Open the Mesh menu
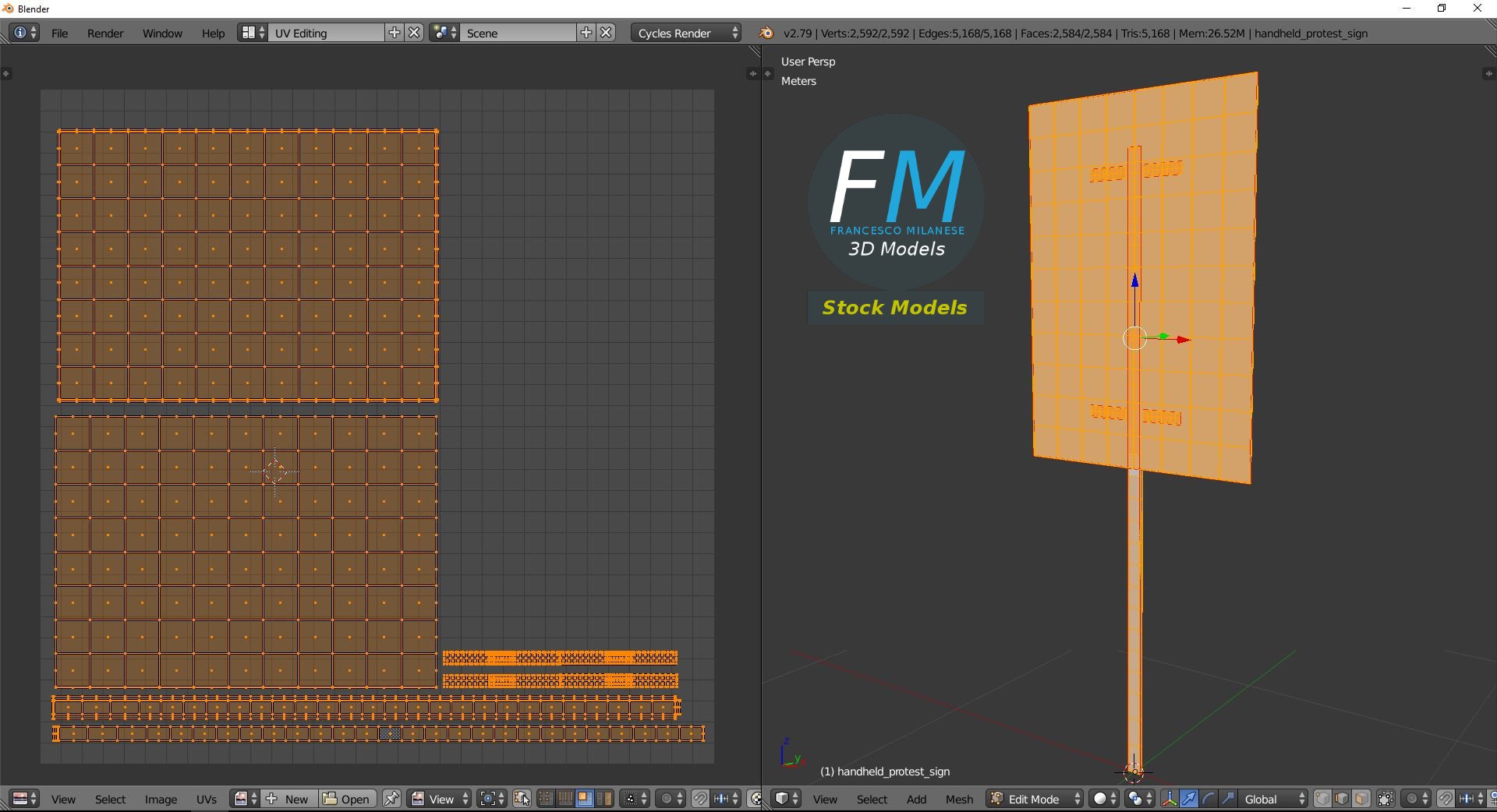This screenshot has width=1497, height=812. [959, 800]
